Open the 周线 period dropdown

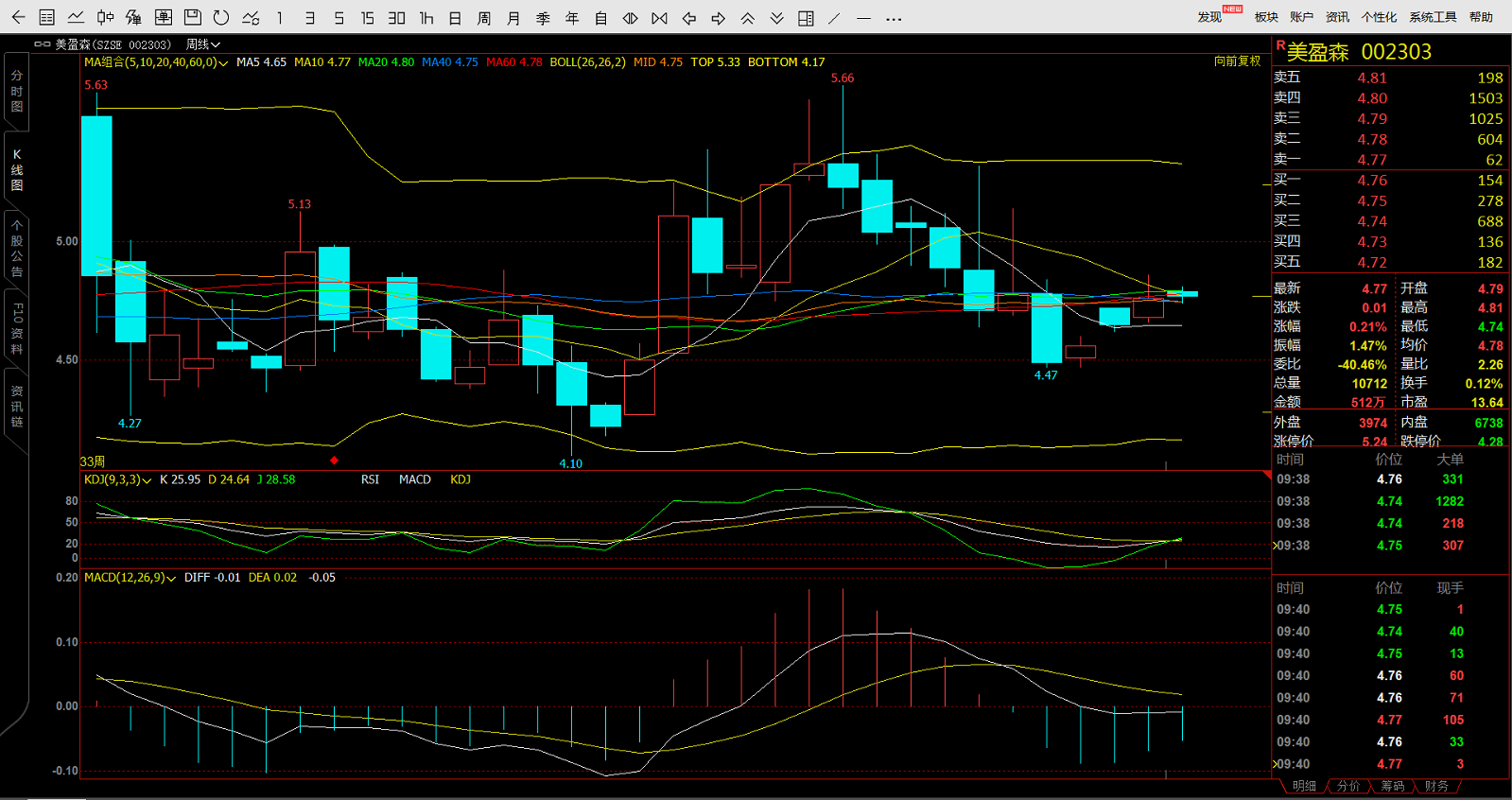[x=202, y=44]
